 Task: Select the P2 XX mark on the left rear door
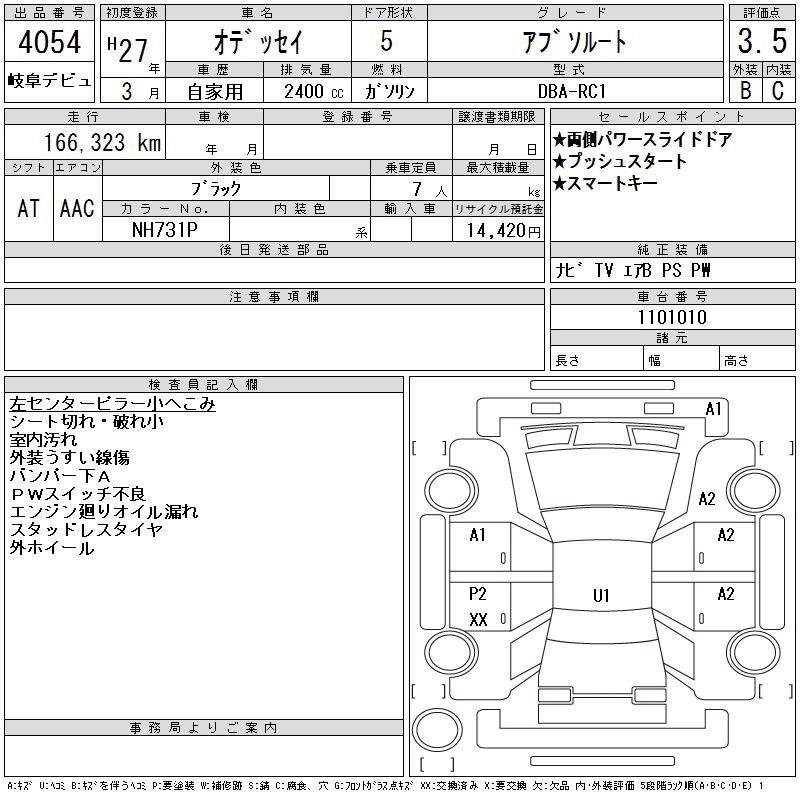pos(478,607)
